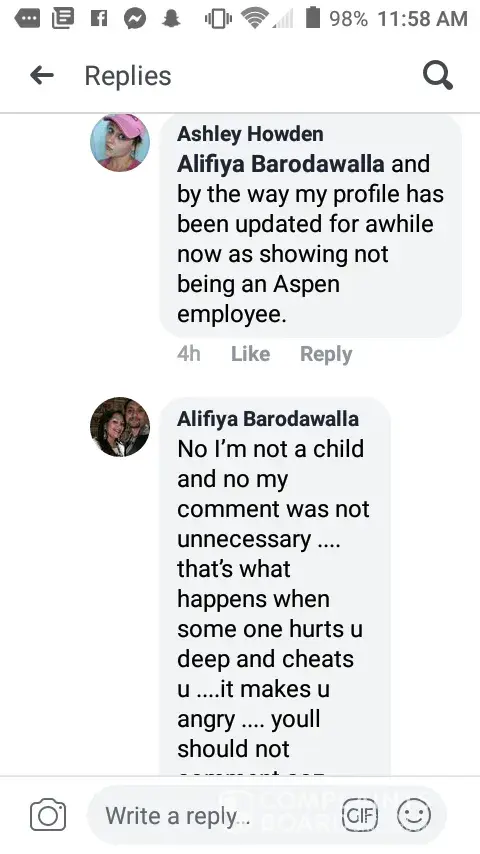The width and height of the screenshot is (480, 854).
Task: Open the GIF picker icon
Action: point(360,815)
